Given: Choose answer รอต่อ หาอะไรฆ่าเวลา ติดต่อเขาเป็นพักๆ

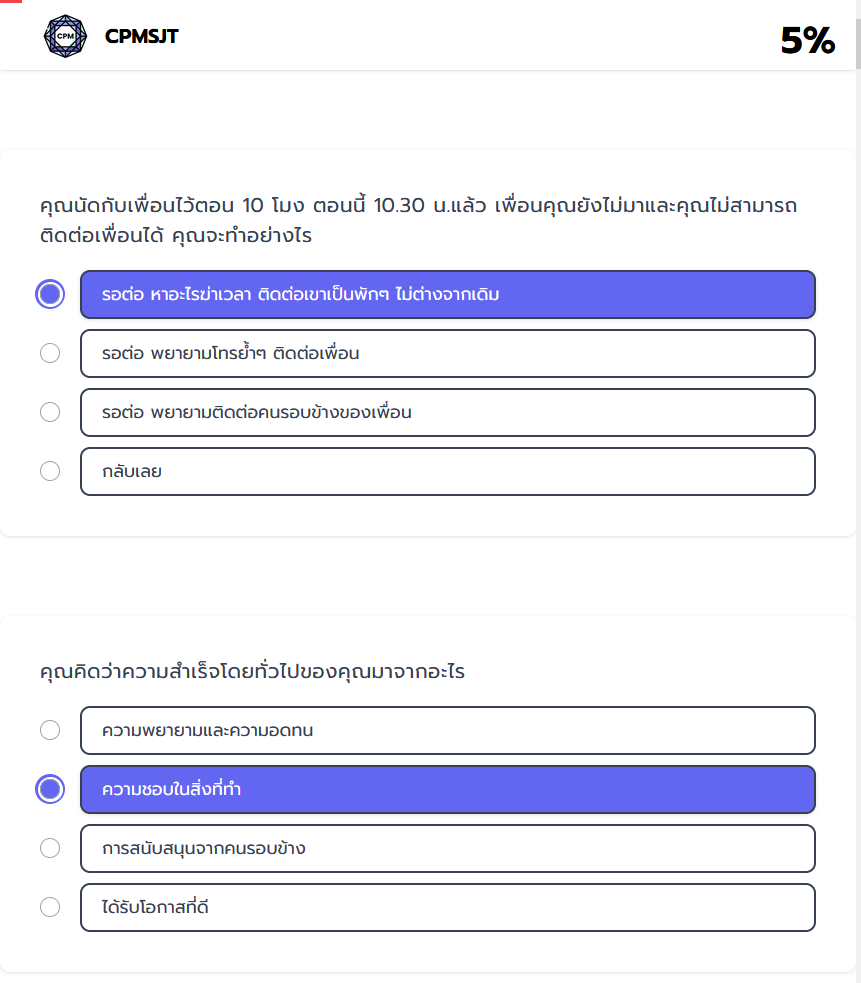Looking at the screenshot, I should (x=447, y=294).
